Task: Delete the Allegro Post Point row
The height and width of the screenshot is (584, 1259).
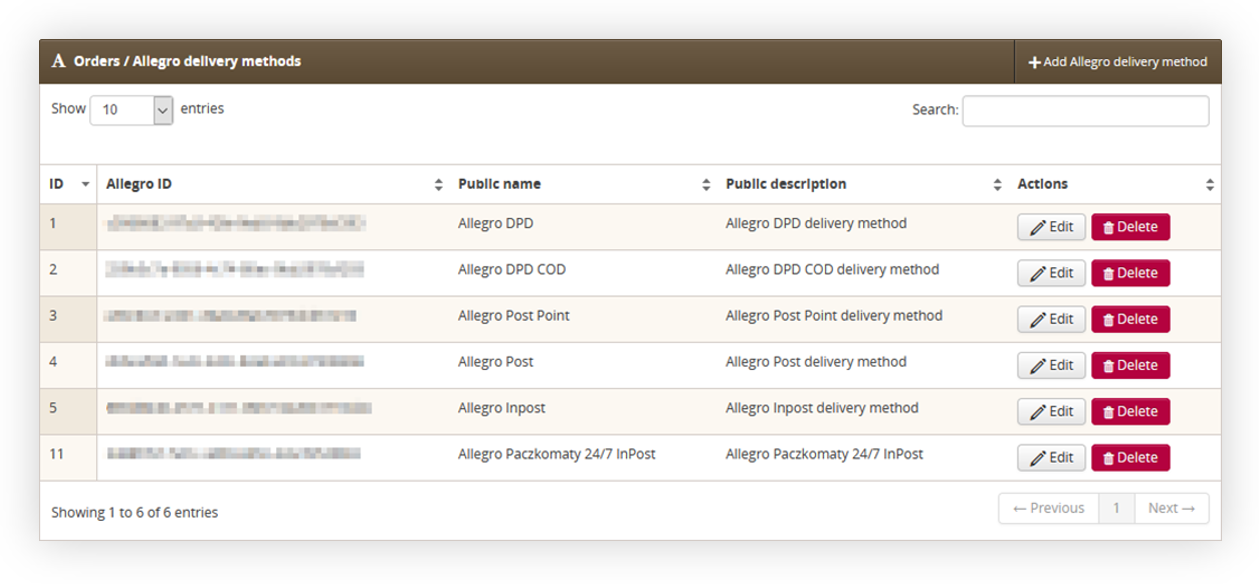Action: pos(1130,319)
